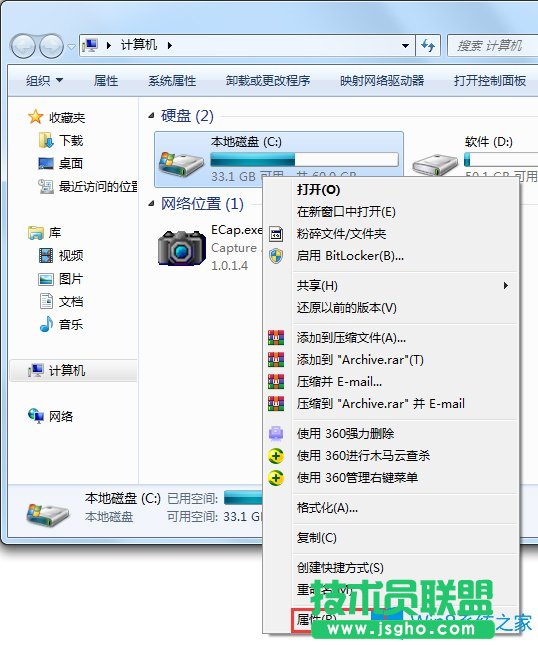This screenshot has height=645, width=538.
Task: Click 打开控制面板 toolbar button
Action: (x=490, y=80)
